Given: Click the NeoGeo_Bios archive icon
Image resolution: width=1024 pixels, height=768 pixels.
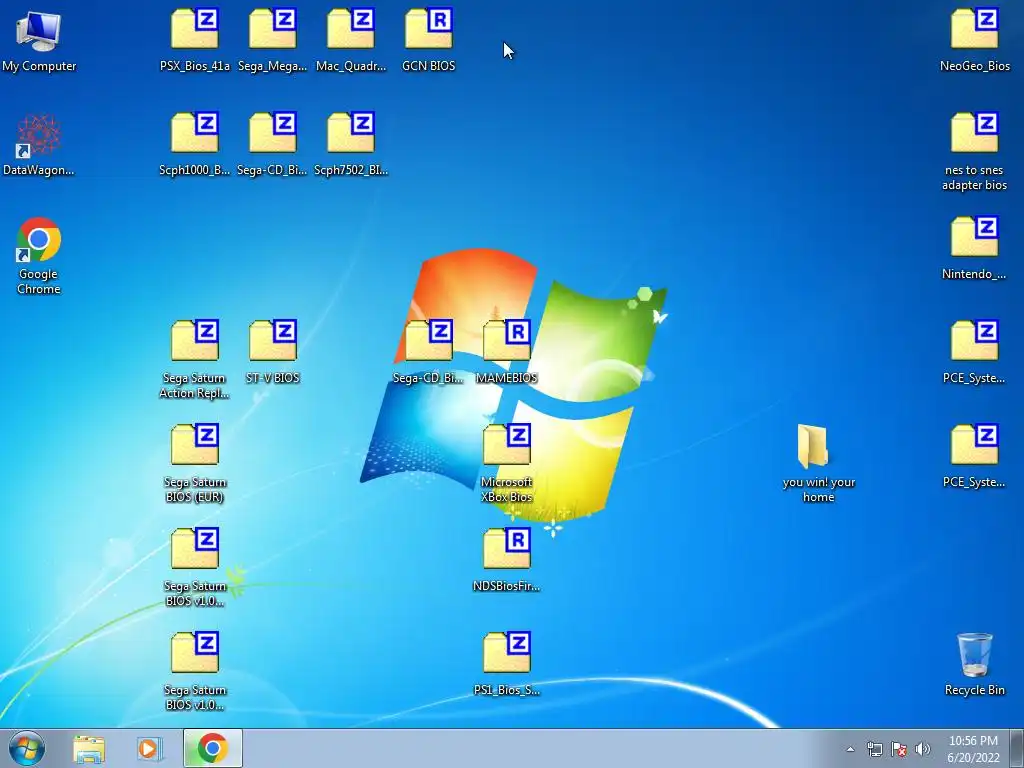Looking at the screenshot, I should (x=974, y=40).
